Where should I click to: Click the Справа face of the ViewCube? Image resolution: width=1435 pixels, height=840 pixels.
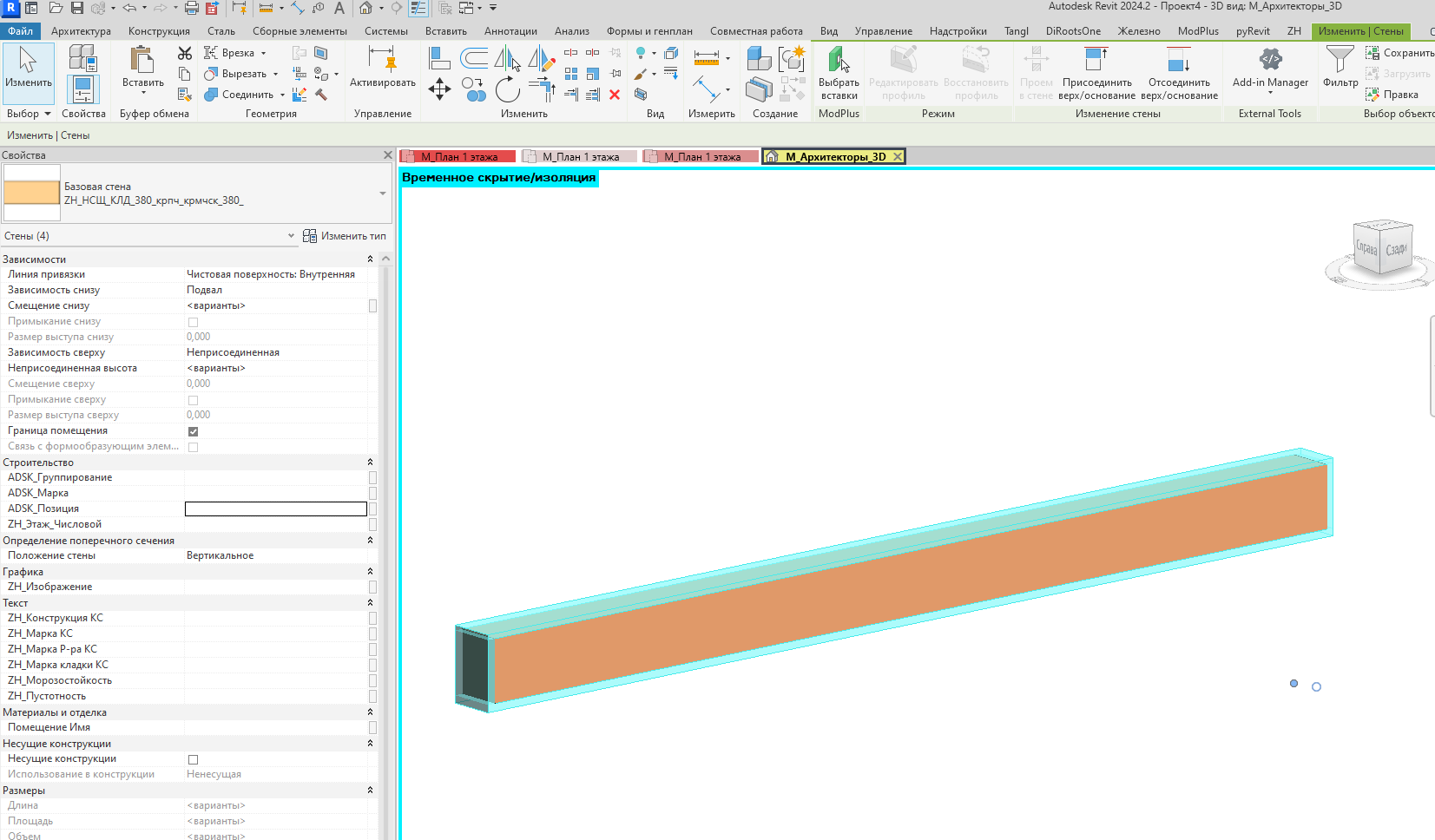[x=1366, y=248]
